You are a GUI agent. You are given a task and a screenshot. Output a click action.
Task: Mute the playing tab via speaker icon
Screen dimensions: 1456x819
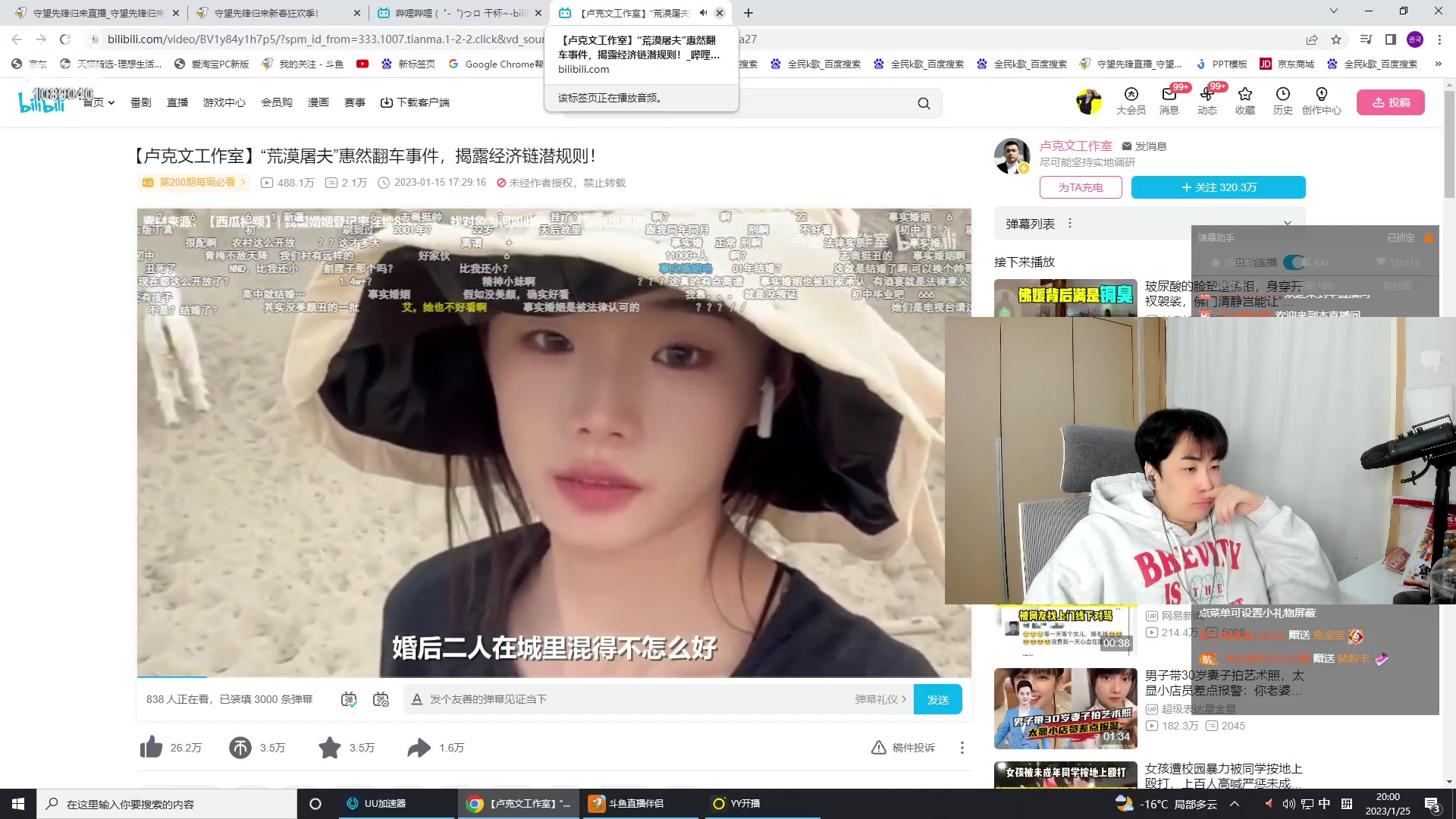[x=703, y=13]
